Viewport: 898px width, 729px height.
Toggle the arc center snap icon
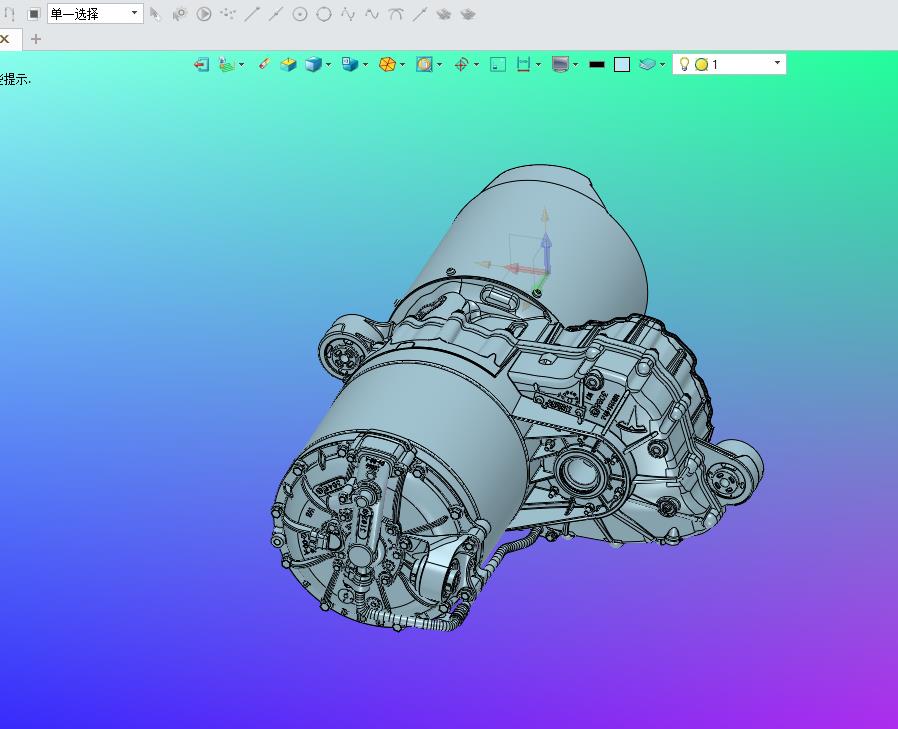click(300, 14)
